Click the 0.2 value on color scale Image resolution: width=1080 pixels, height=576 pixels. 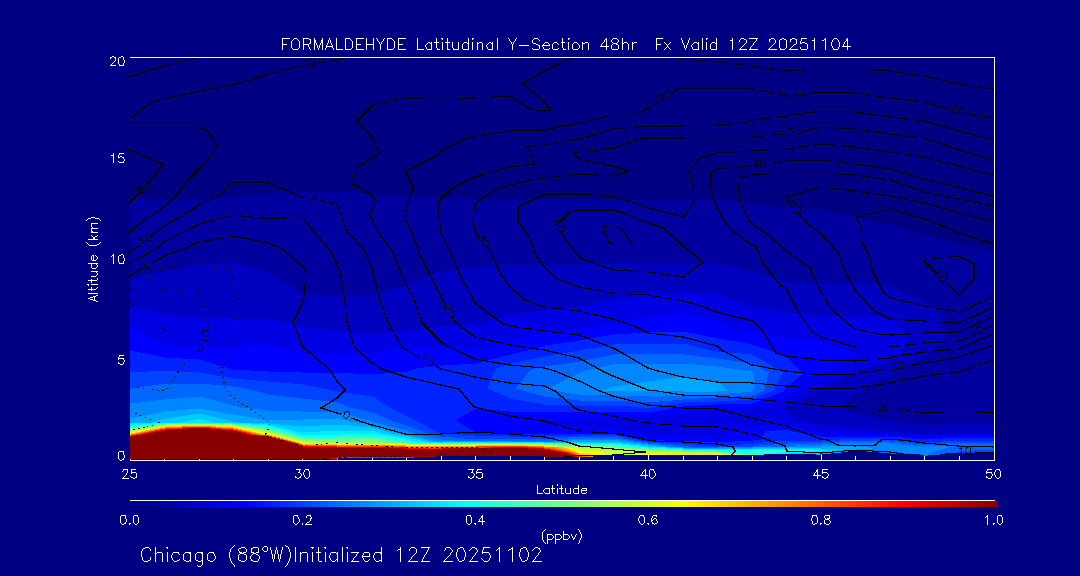pos(302,520)
